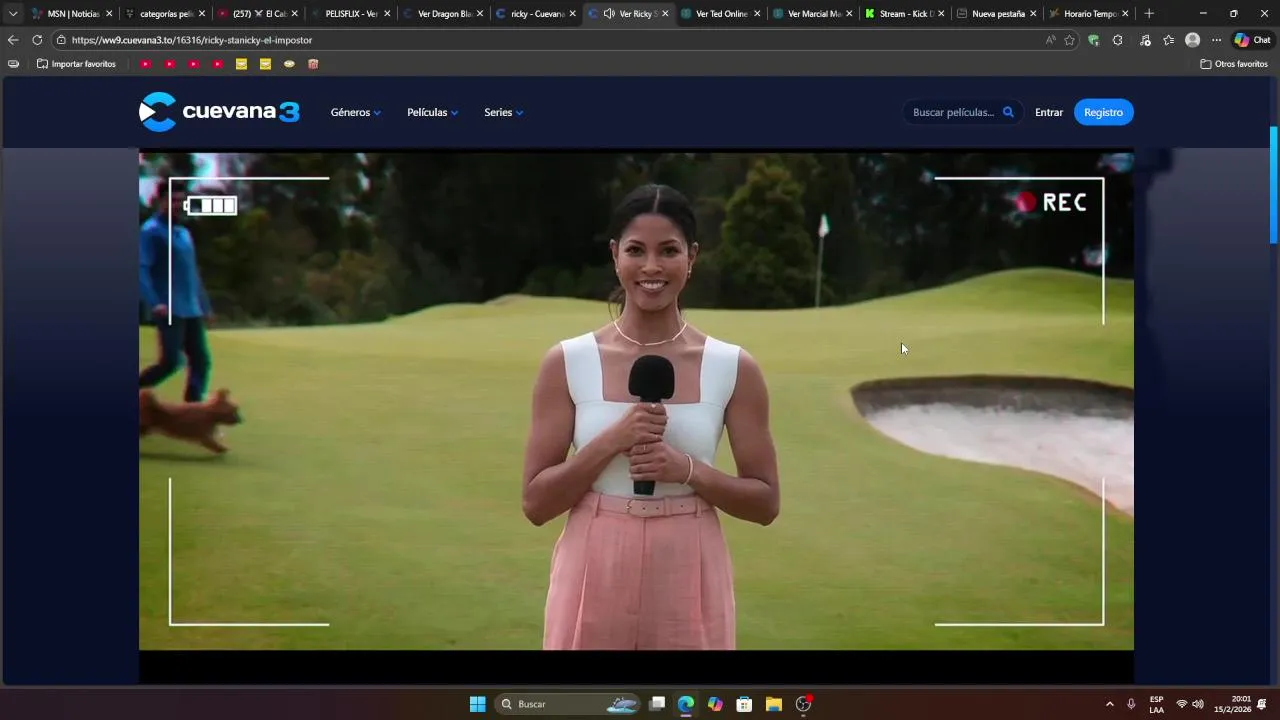Expand the Películas dropdown
The height and width of the screenshot is (720, 1280).
(432, 112)
